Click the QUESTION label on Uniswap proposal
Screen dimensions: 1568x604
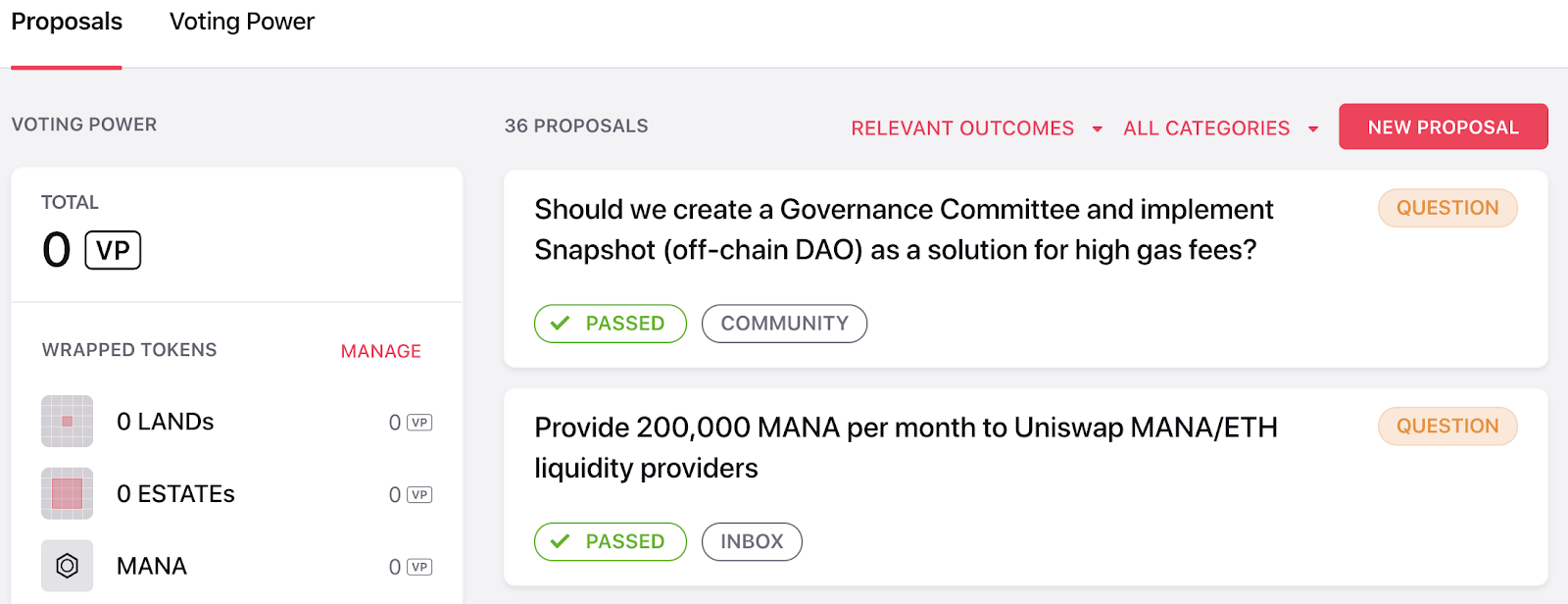point(1446,427)
